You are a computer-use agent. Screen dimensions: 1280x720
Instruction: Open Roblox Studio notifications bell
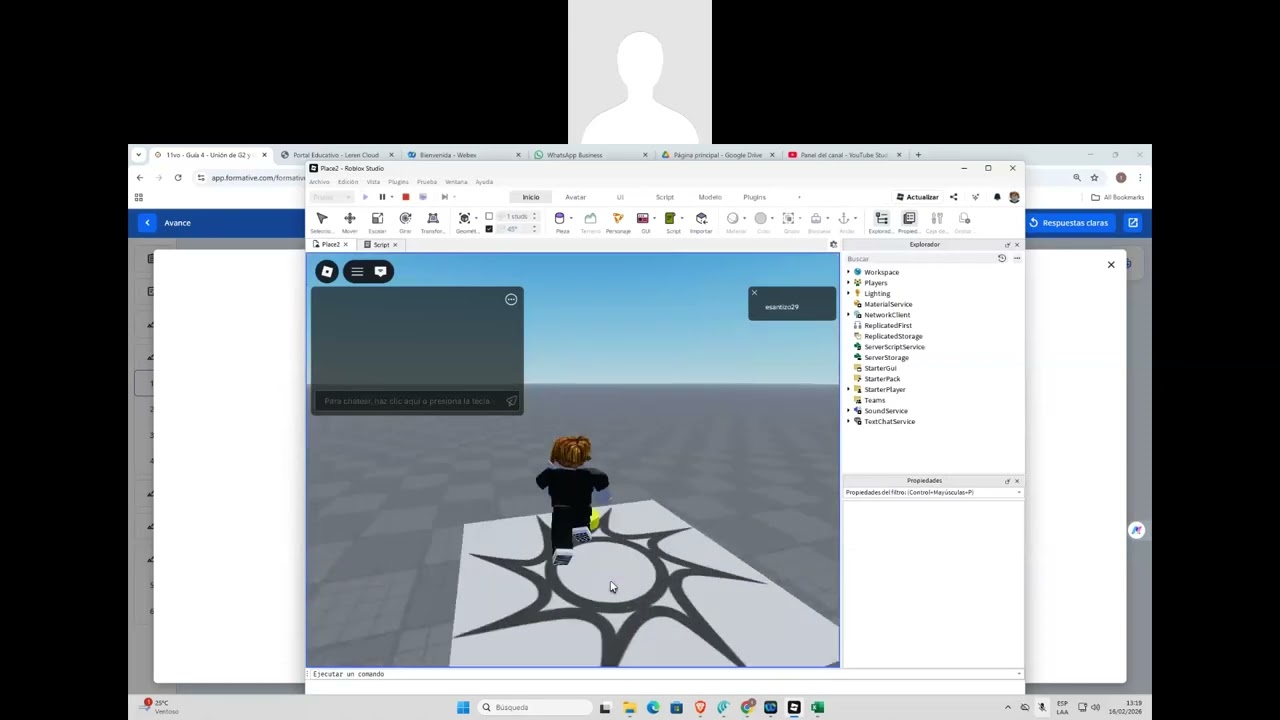click(997, 197)
